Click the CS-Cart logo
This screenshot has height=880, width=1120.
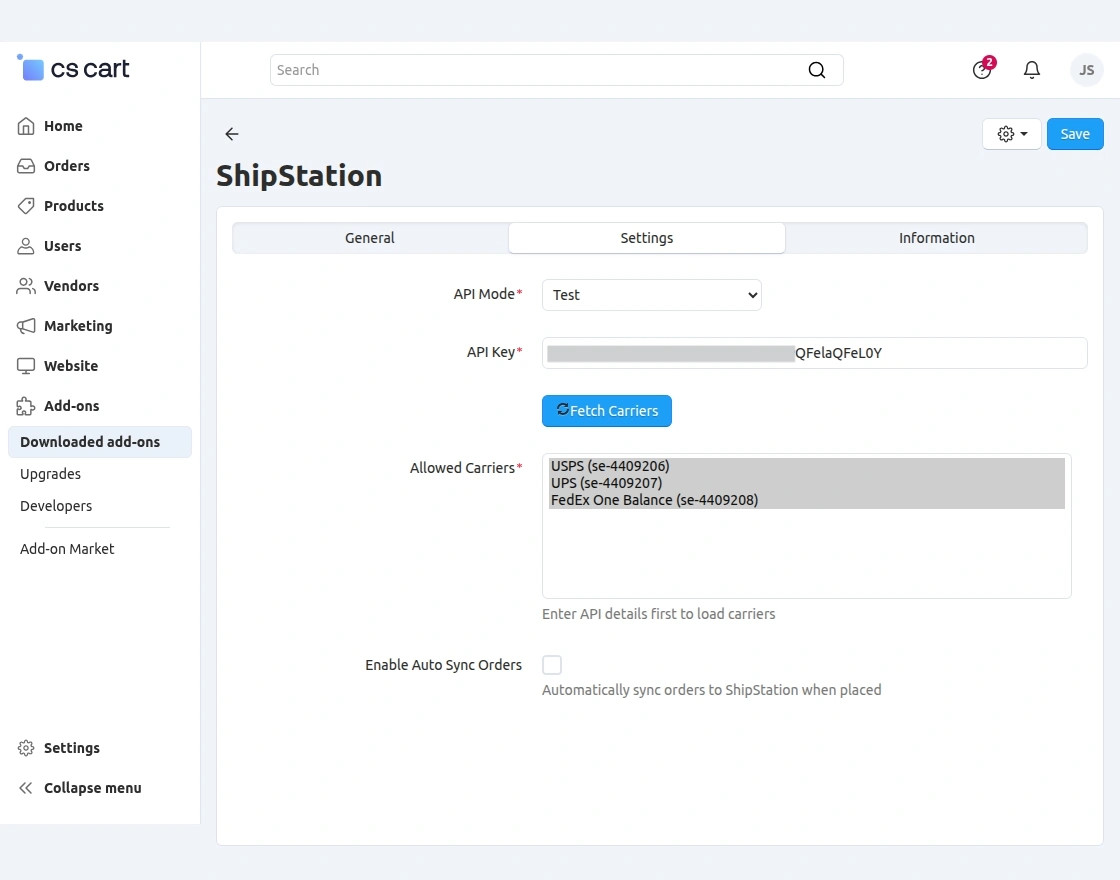coord(73,69)
